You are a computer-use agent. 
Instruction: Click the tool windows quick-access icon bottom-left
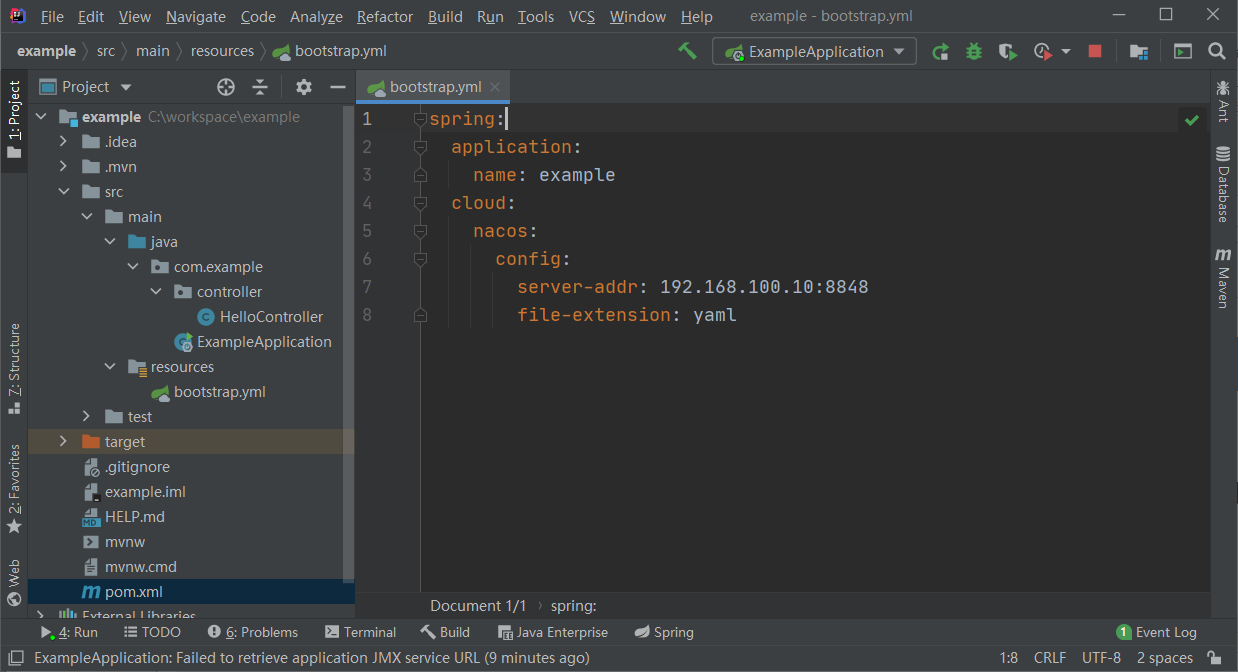14,658
